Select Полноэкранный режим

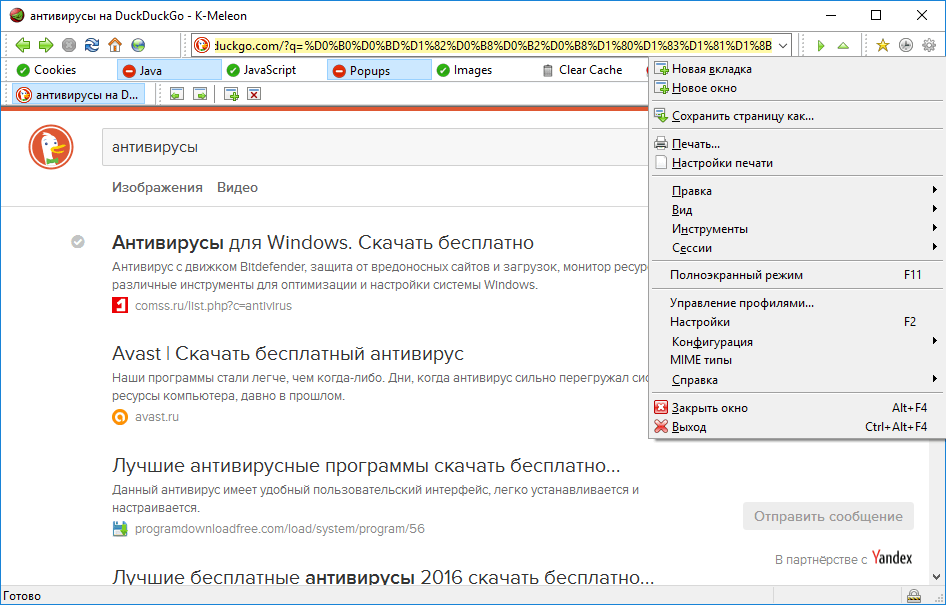coord(796,275)
